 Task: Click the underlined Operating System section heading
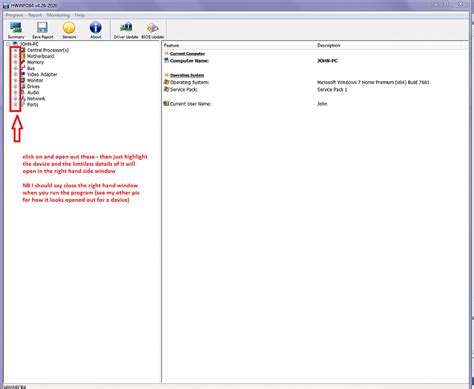coord(187,75)
